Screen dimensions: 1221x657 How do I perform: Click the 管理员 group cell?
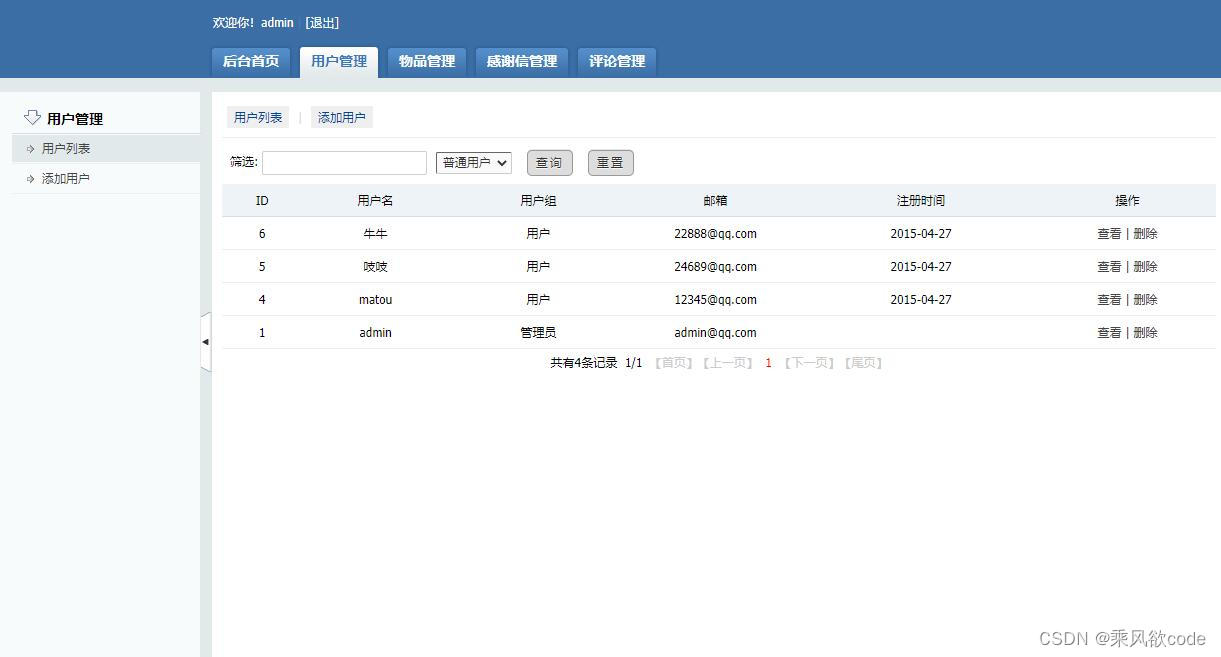pos(538,333)
